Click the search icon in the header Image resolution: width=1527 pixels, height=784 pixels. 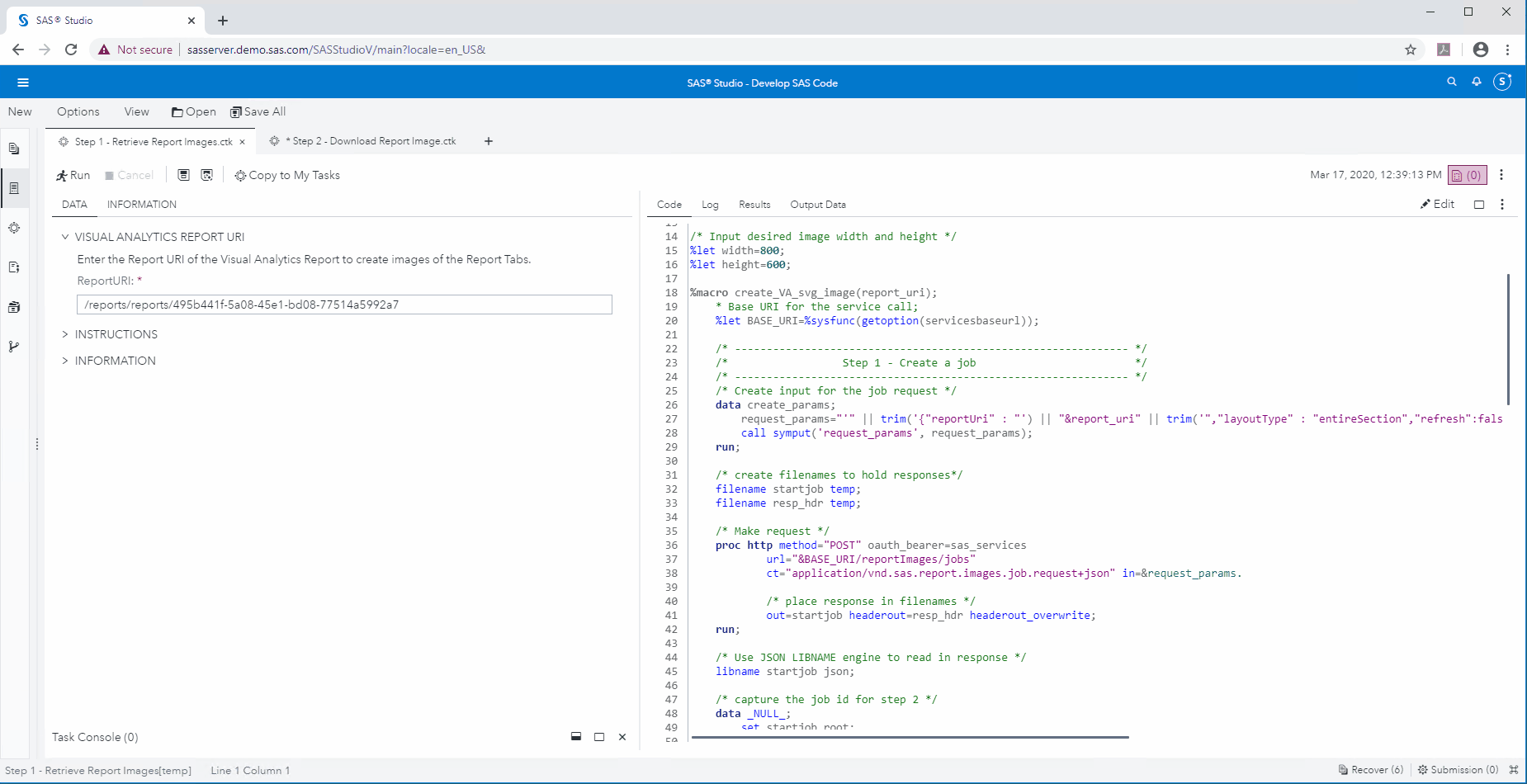tap(1452, 82)
